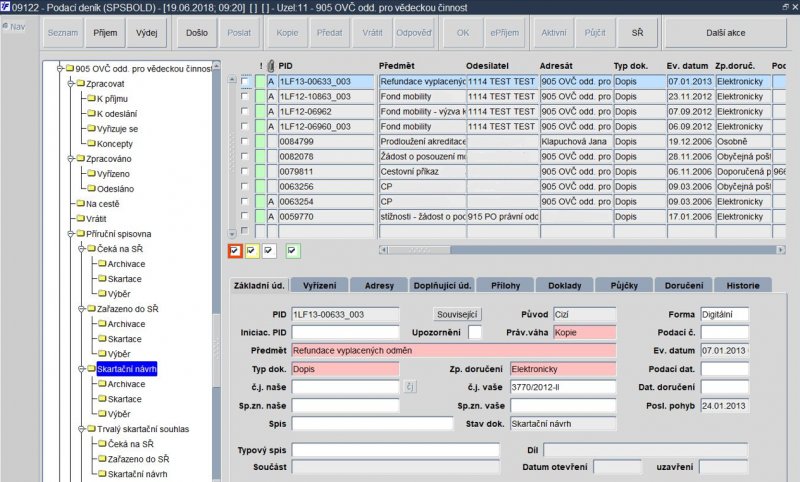Click the Vyřízeno folder icon
This screenshot has width=800, height=482.
pos(89,173)
